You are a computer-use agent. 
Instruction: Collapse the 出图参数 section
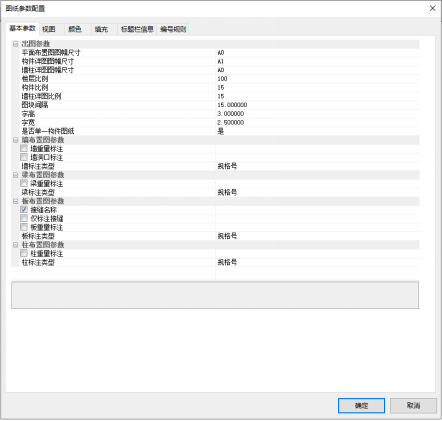(x=15, y=44)
